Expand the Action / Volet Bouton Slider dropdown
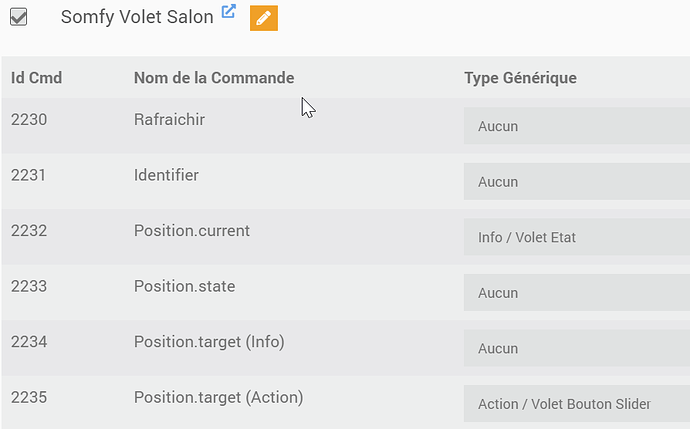This screenshot has height=429, width=690. tap(575, 404)
